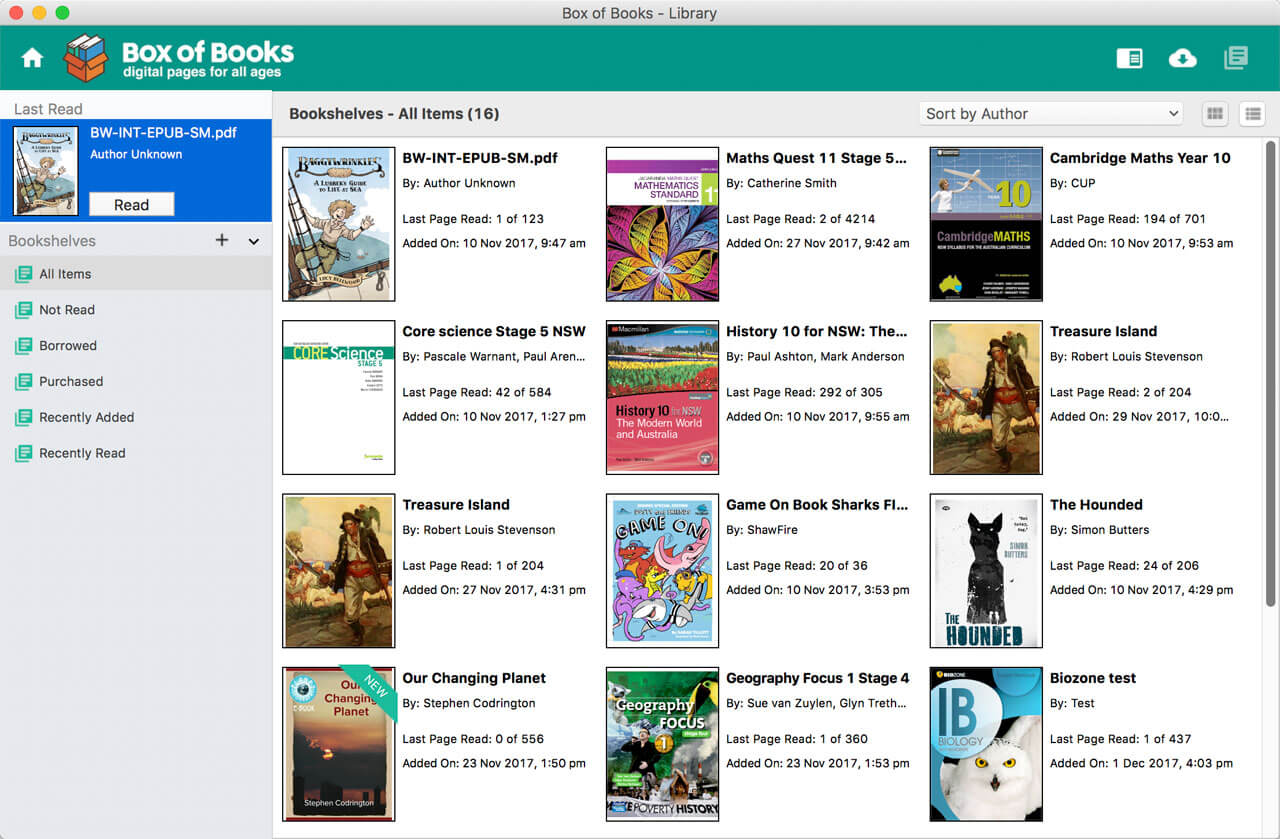This screenshot has height=839, width=1280.
Task: Open Cambridge Maths Year 10 cover
Action: [986, 224]
